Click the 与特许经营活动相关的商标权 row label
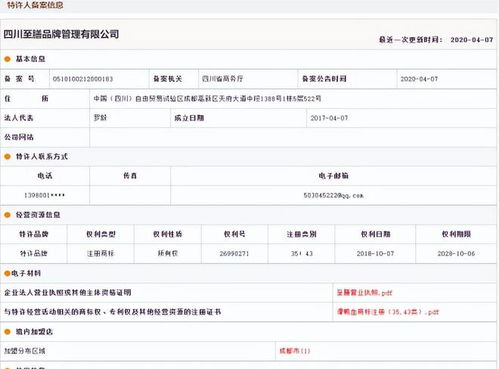 click(x=113, y=312)
